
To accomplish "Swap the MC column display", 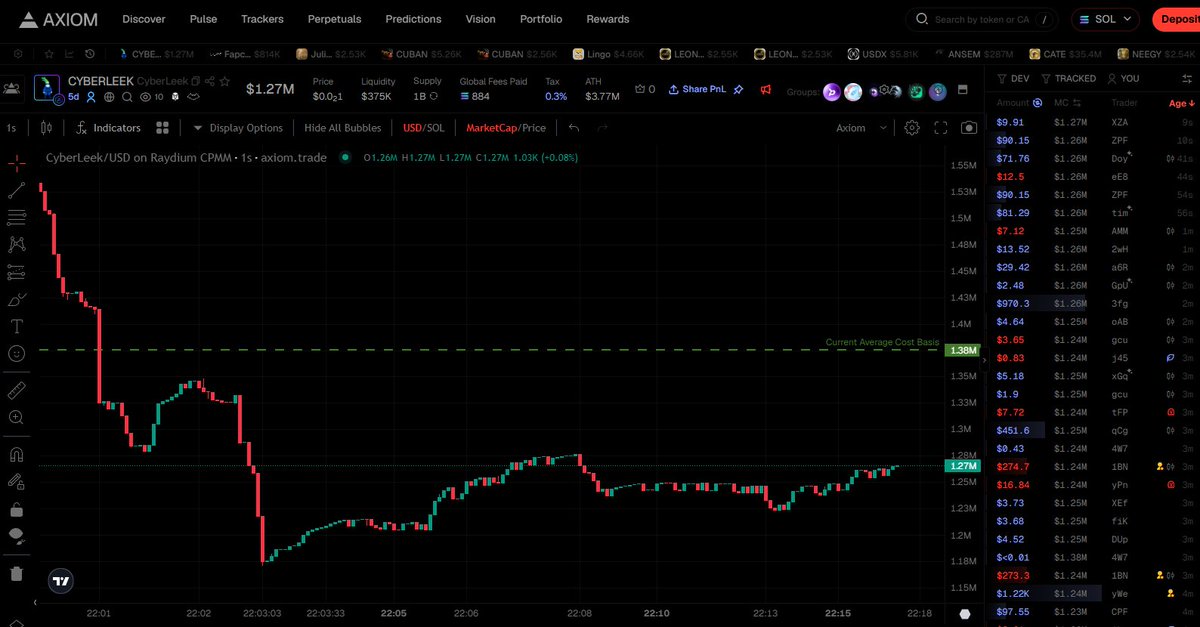I will pyautogui.click(x=1079, y=103).
